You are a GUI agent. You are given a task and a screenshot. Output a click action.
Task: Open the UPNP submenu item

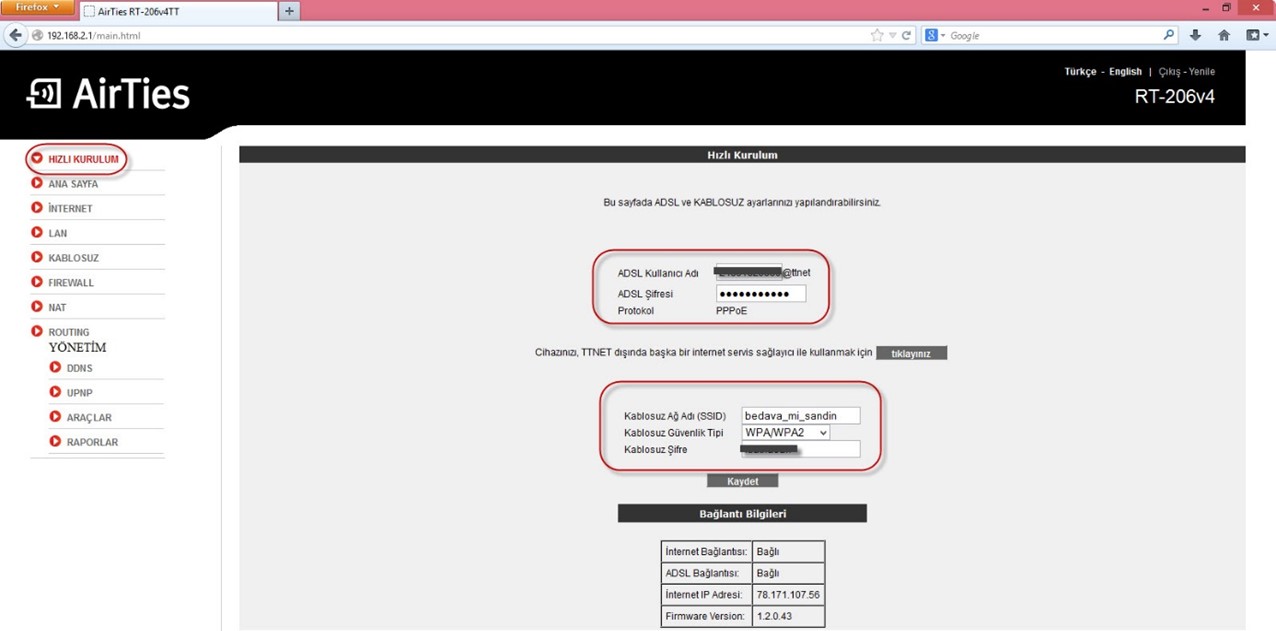click(x=79, y=393)
